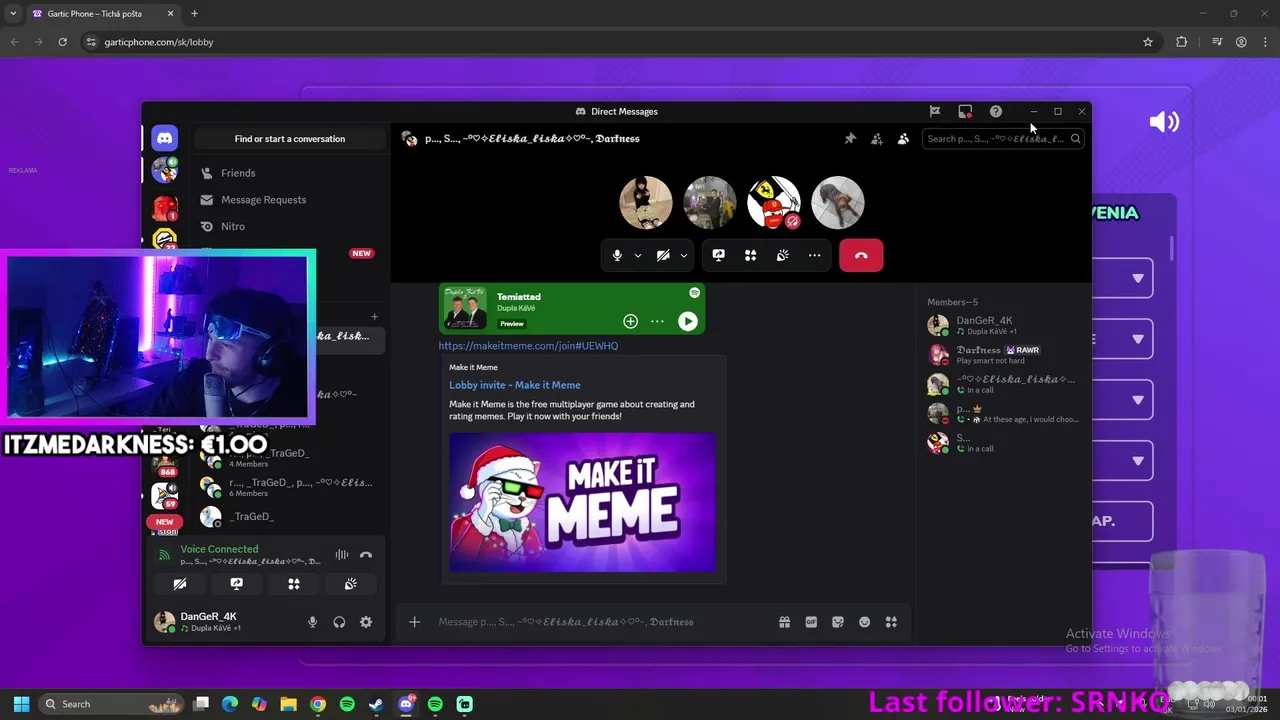Open Discord help question mark icon

996,111
